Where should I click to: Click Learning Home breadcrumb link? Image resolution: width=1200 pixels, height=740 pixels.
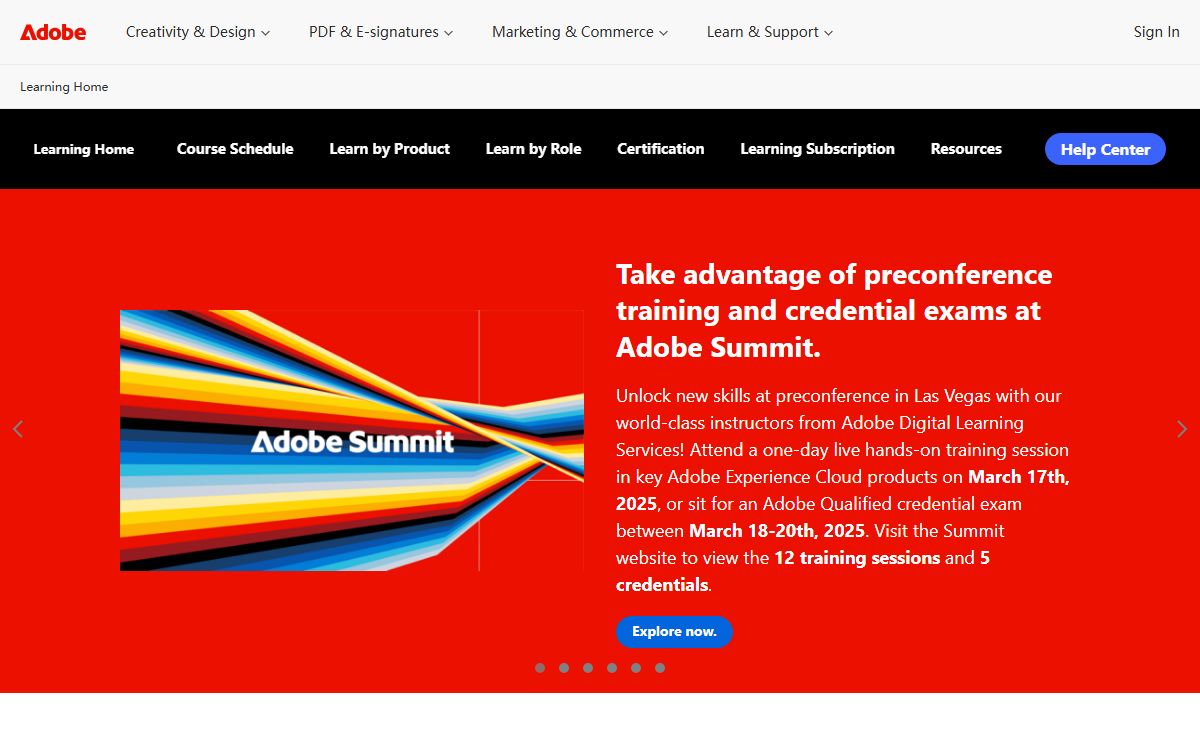pos(64,87)
